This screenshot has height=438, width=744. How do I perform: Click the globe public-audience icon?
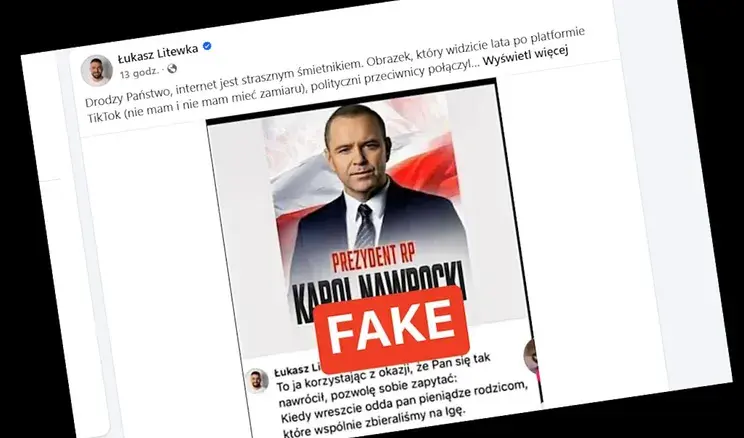[172, 68]
